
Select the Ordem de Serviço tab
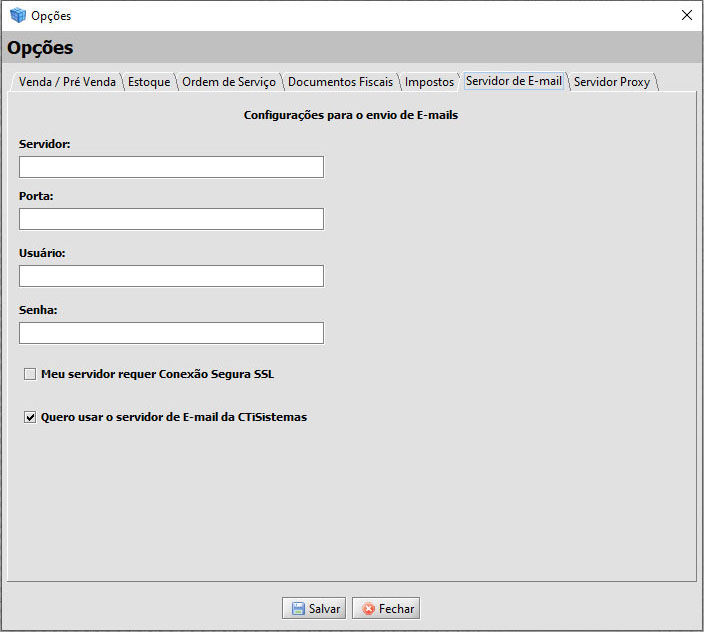coord(228,82)
